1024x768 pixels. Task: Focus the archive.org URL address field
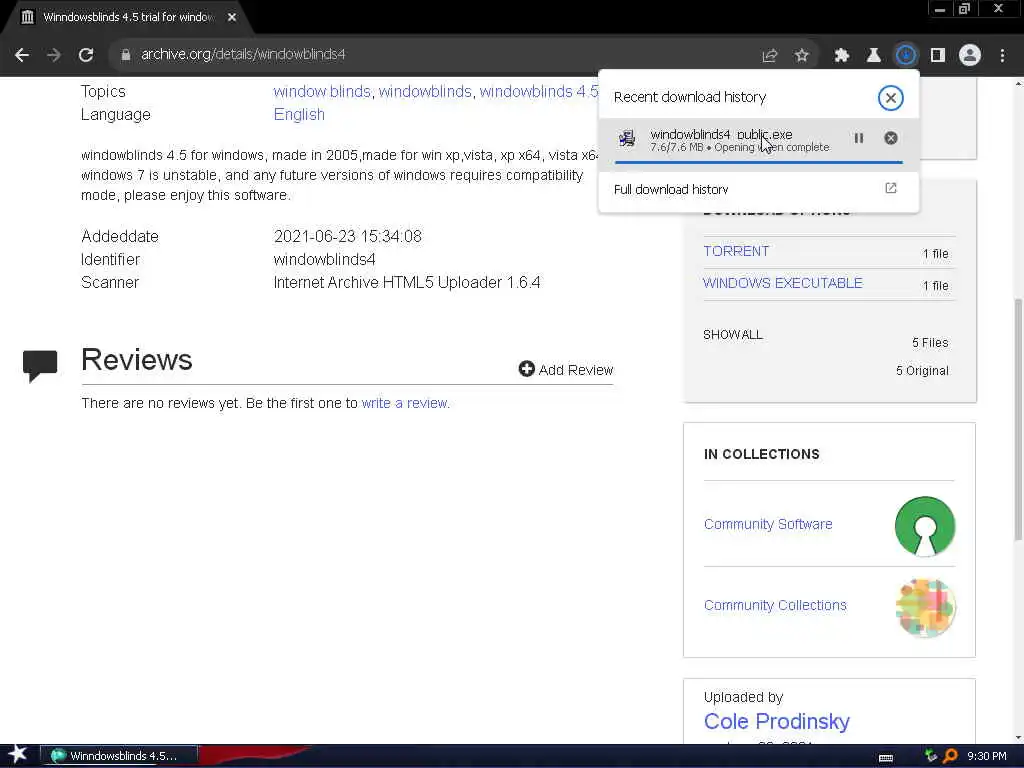pos(431,55)
